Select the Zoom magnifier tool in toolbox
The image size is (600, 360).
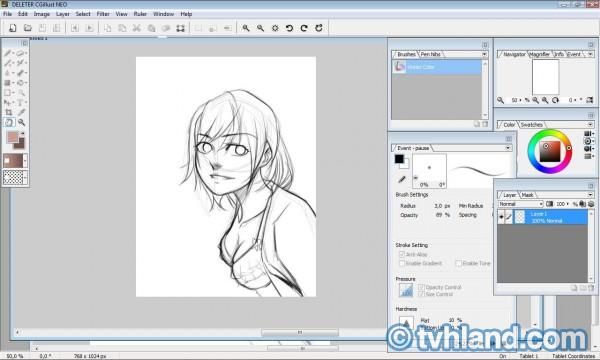[21, 122]
